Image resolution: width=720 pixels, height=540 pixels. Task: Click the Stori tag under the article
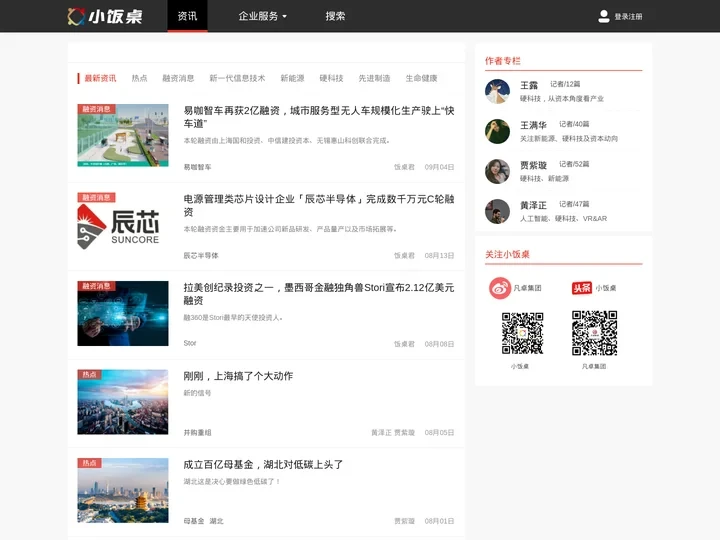190,343
